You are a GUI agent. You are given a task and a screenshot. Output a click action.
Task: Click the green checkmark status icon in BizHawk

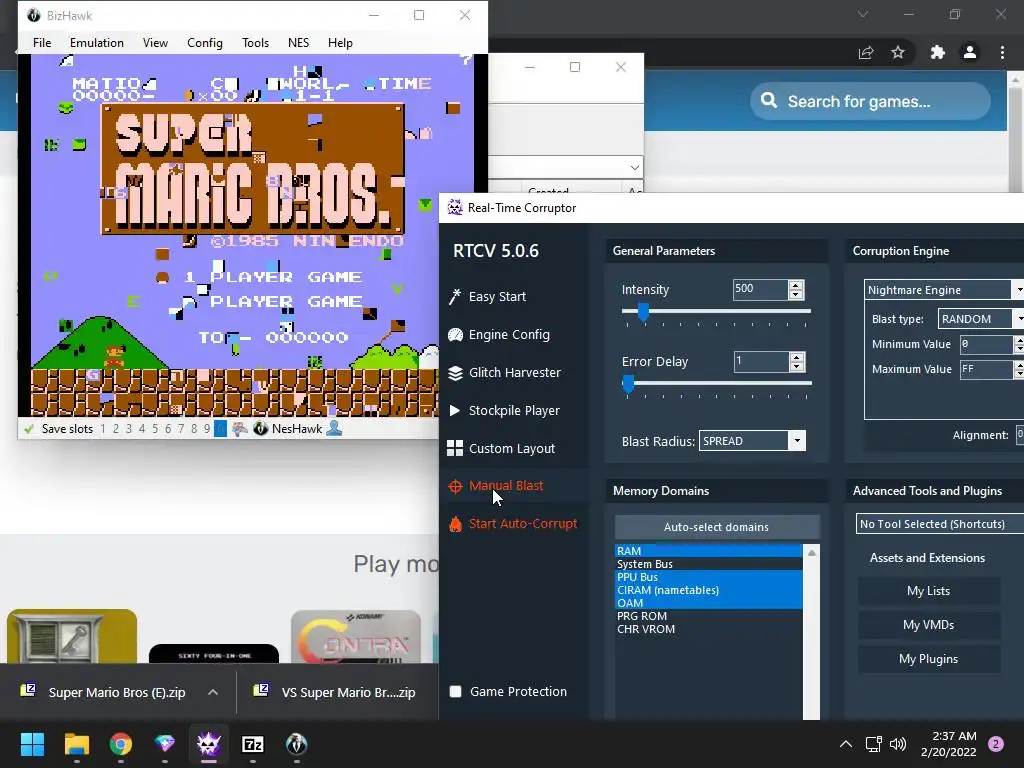tap(29, 429)
